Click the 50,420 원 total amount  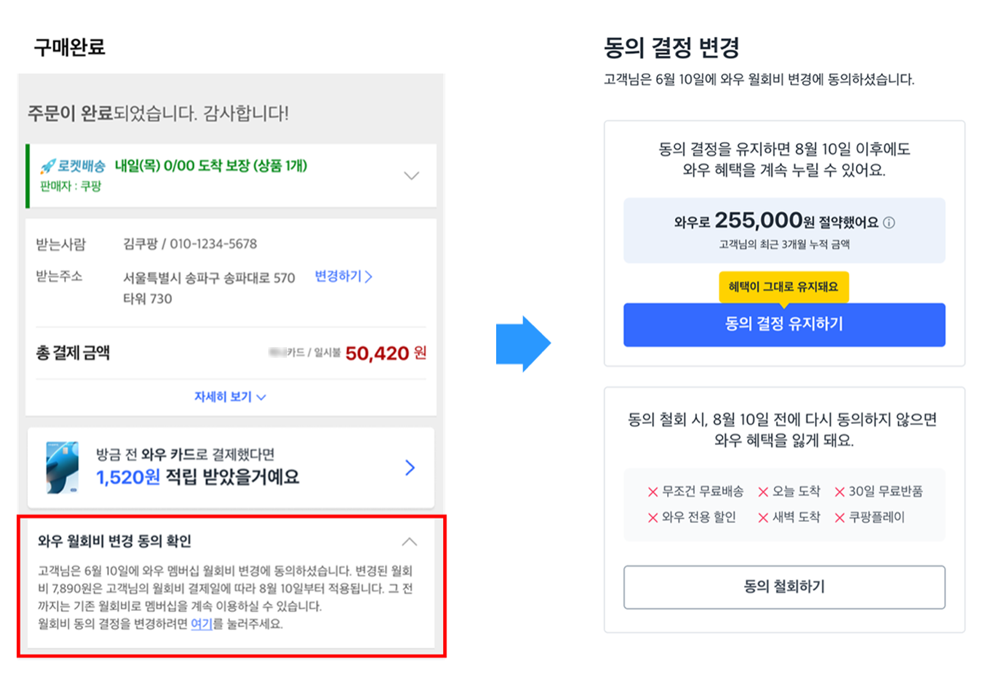click(385, 353)
